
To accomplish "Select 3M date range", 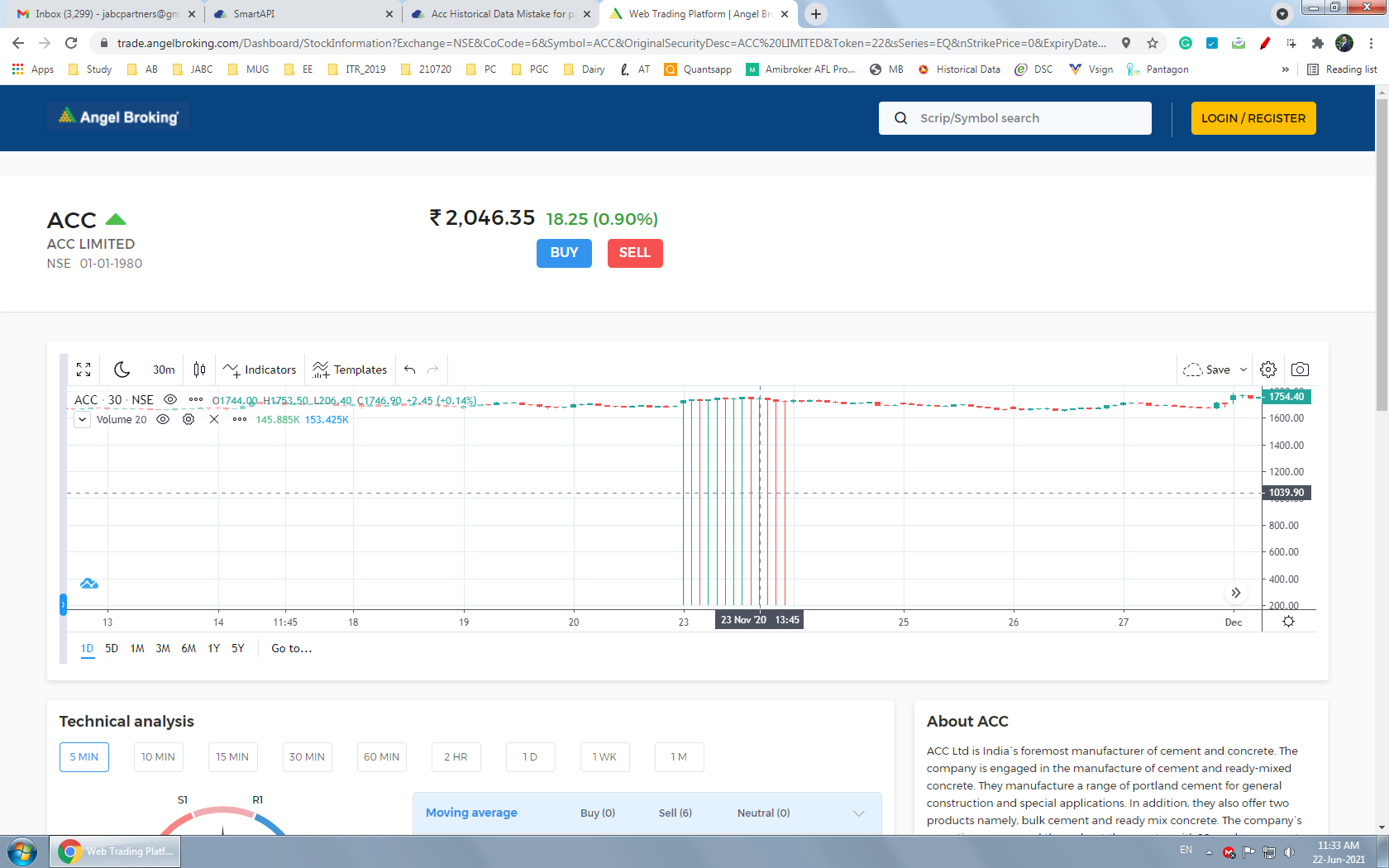I will coord(163,648).
